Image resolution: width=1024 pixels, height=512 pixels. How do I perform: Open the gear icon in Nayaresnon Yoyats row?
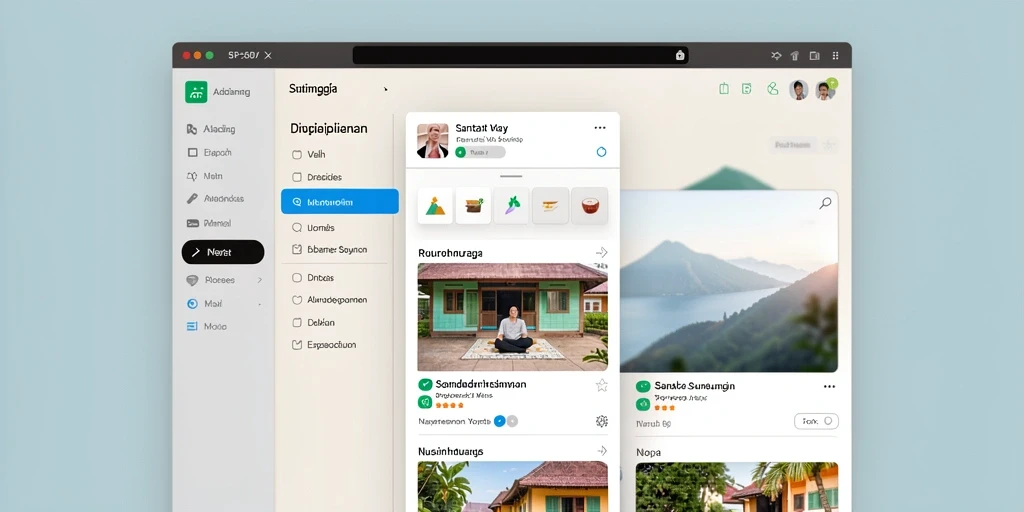(601, 421)
